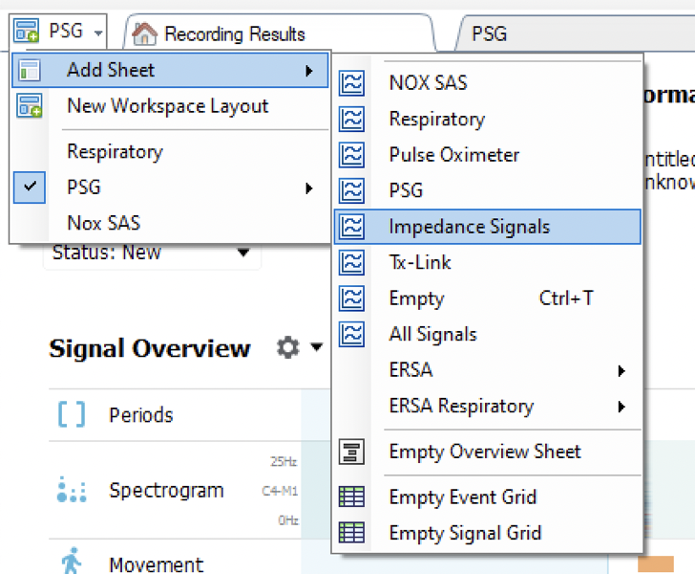The image size is (696, 574).
Task: Select the Periods row label
Action: pyautogui.click(x=141, y=415)
